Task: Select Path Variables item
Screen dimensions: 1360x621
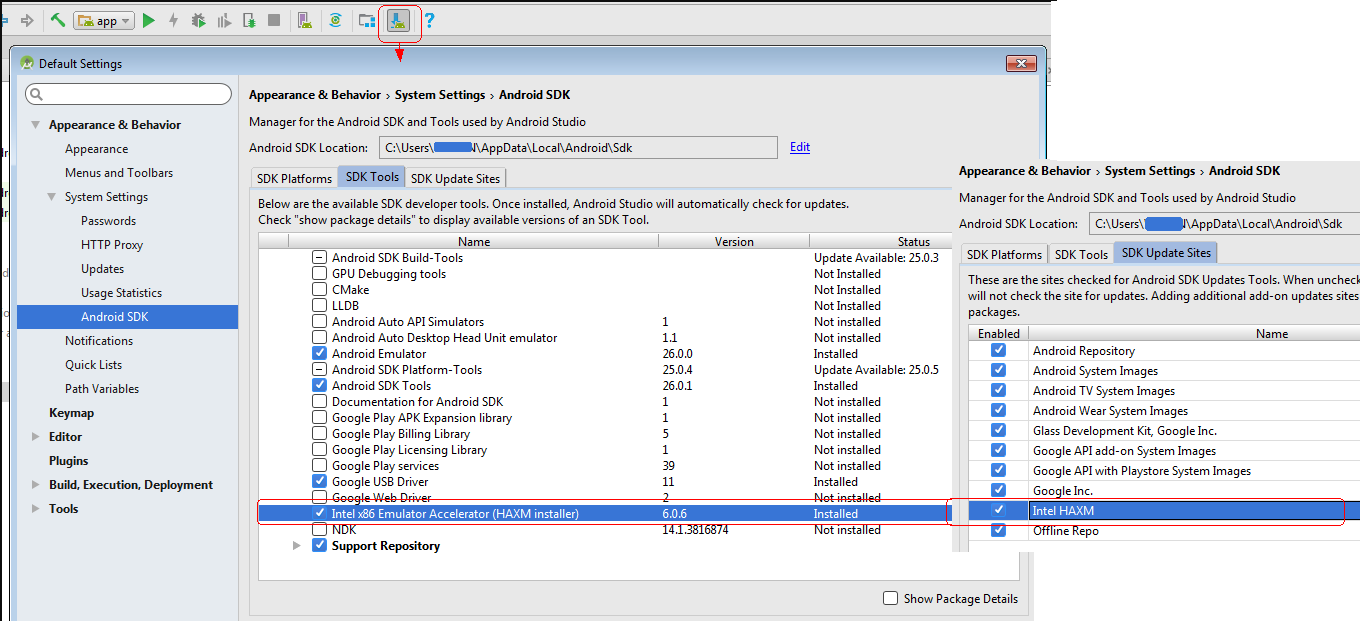Action: 102,389
